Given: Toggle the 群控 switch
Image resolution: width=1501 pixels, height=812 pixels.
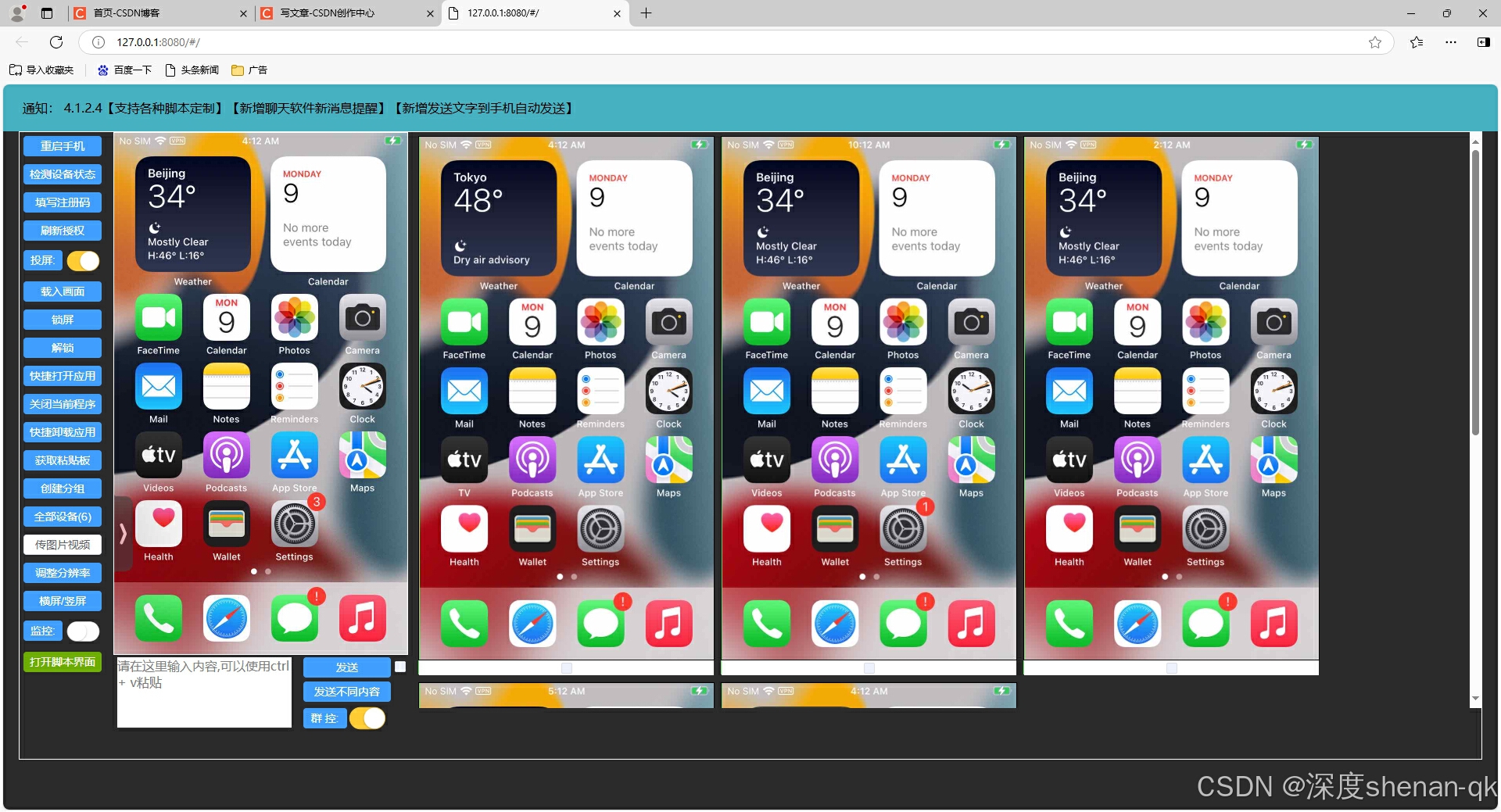Looking at the screenshot, I should point(367,718).
